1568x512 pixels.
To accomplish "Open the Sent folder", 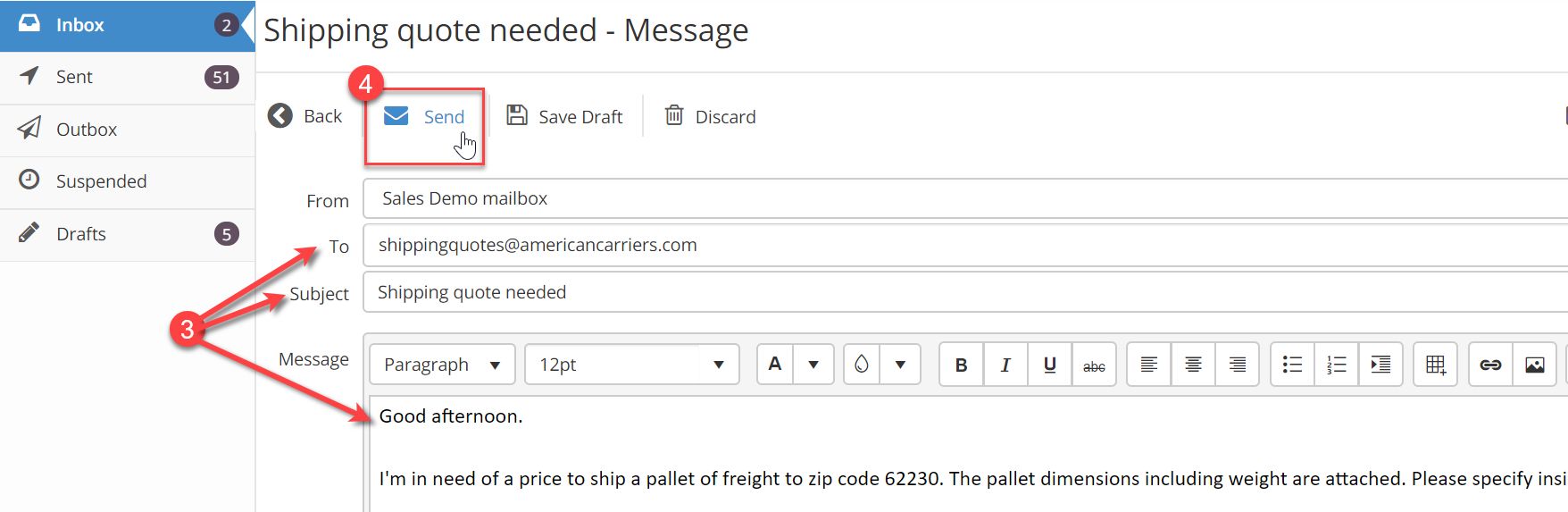I will point(128,78).
